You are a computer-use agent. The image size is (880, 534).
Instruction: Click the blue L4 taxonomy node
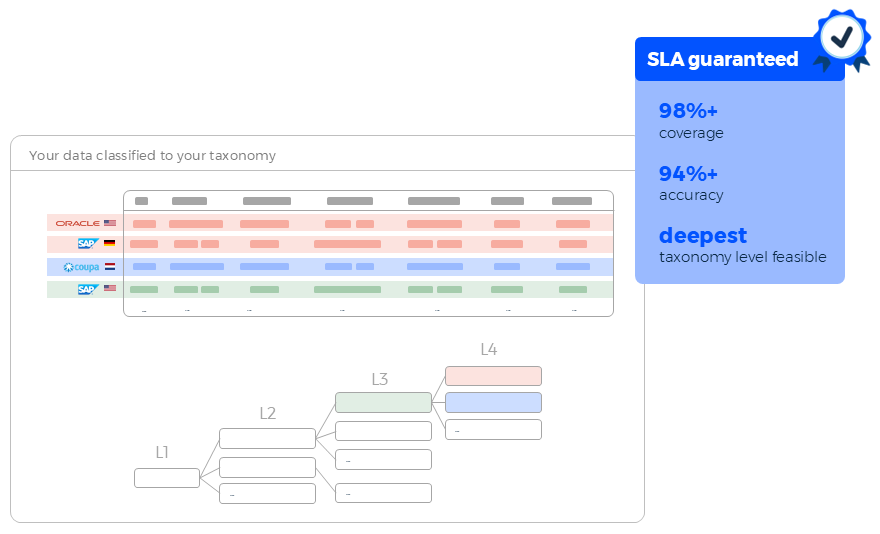(x=493, y=402)
